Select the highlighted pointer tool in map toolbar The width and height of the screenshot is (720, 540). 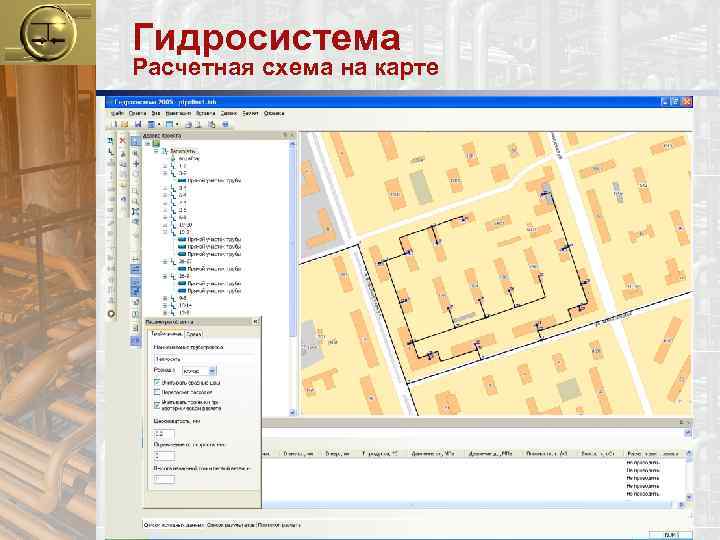(x=135, y=141)
